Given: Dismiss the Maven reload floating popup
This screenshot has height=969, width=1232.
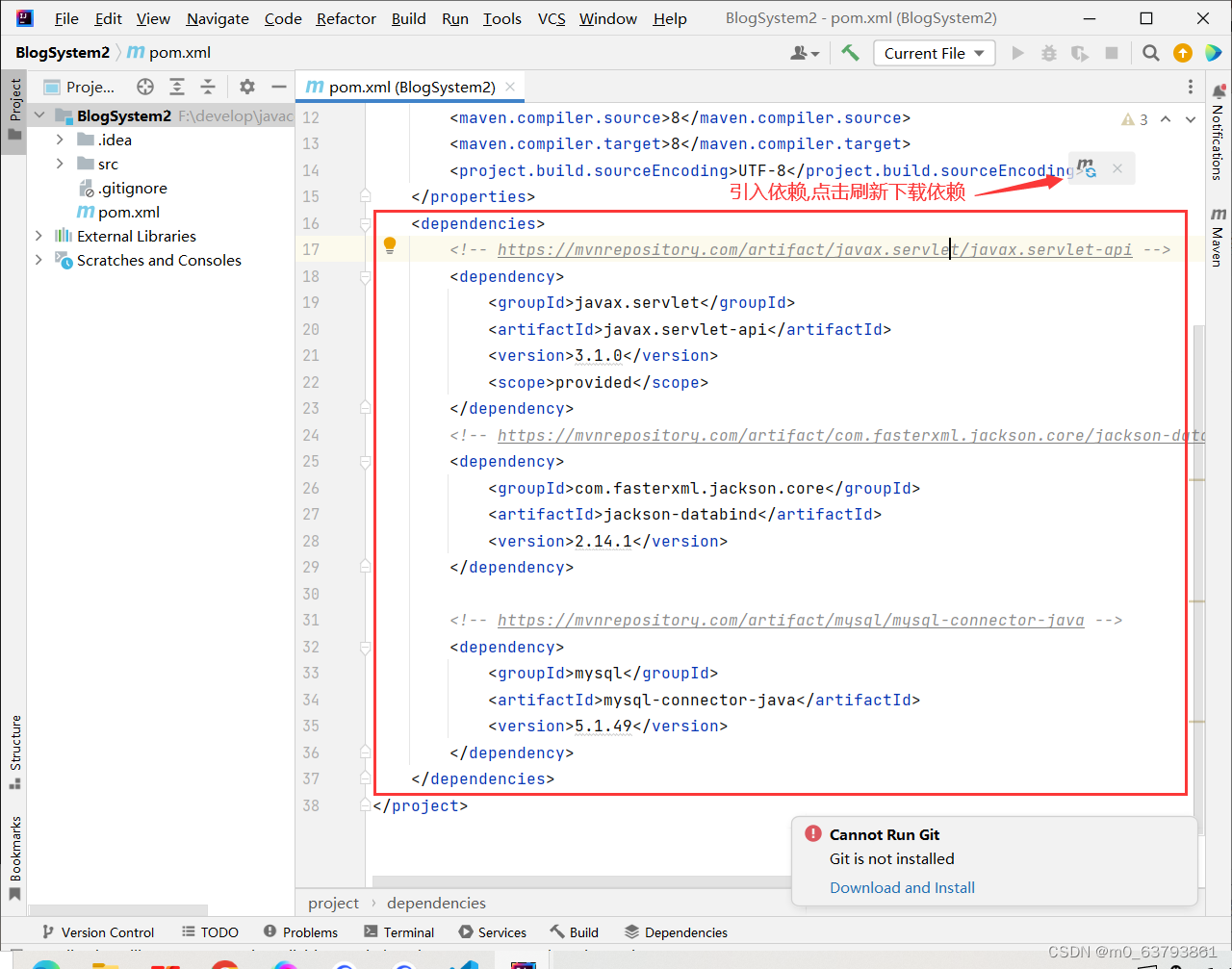Looking at the screenshot, I should [1116, 168].
